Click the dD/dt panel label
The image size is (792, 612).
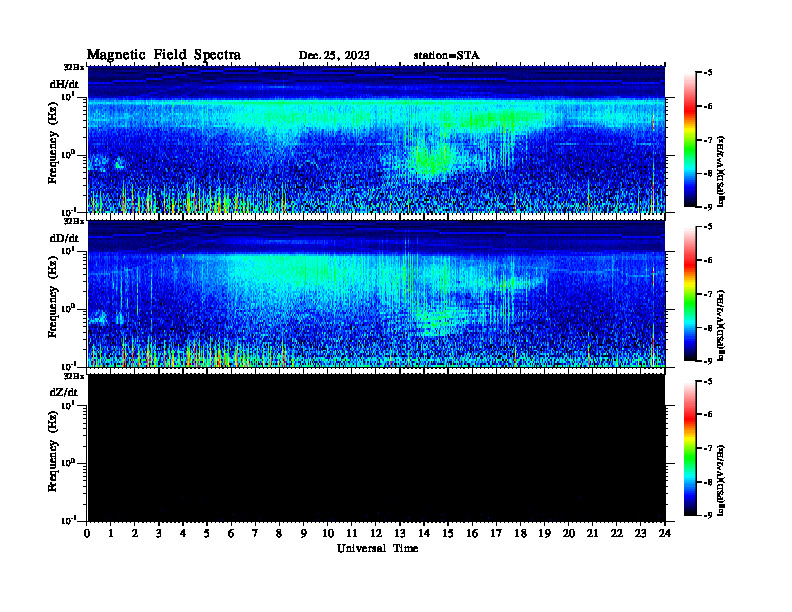click(64, 238)
